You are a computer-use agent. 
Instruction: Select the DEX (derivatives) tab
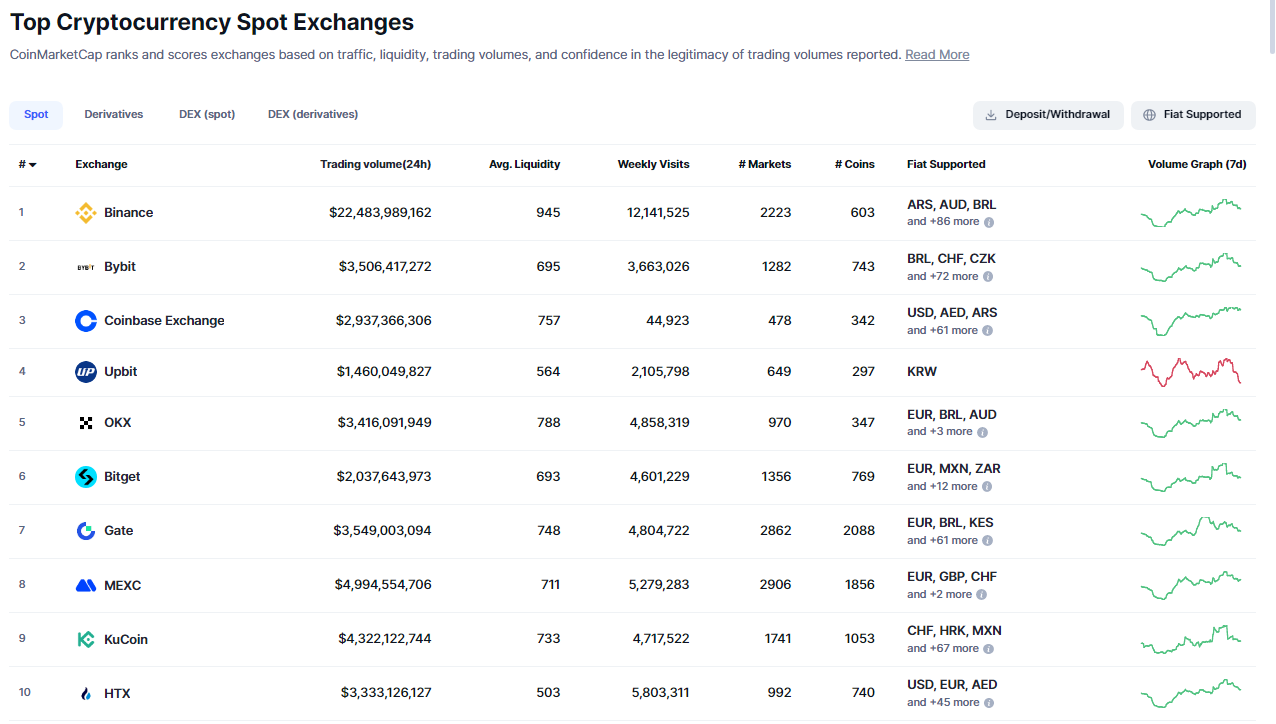click(313, 115)
